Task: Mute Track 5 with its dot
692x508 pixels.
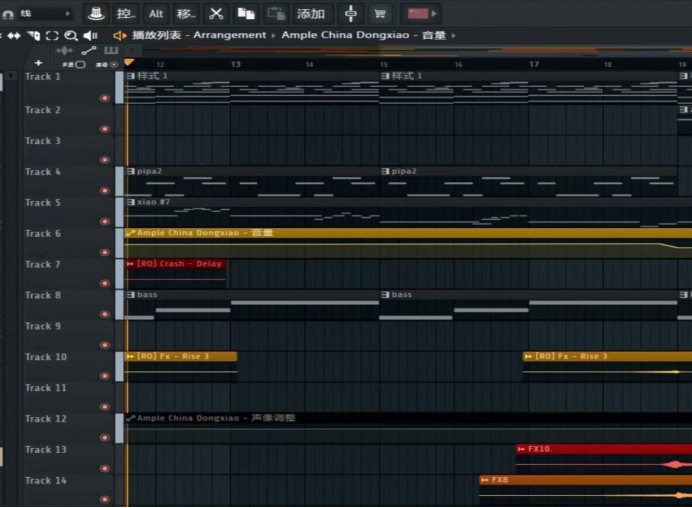Action: click(105, 222)
